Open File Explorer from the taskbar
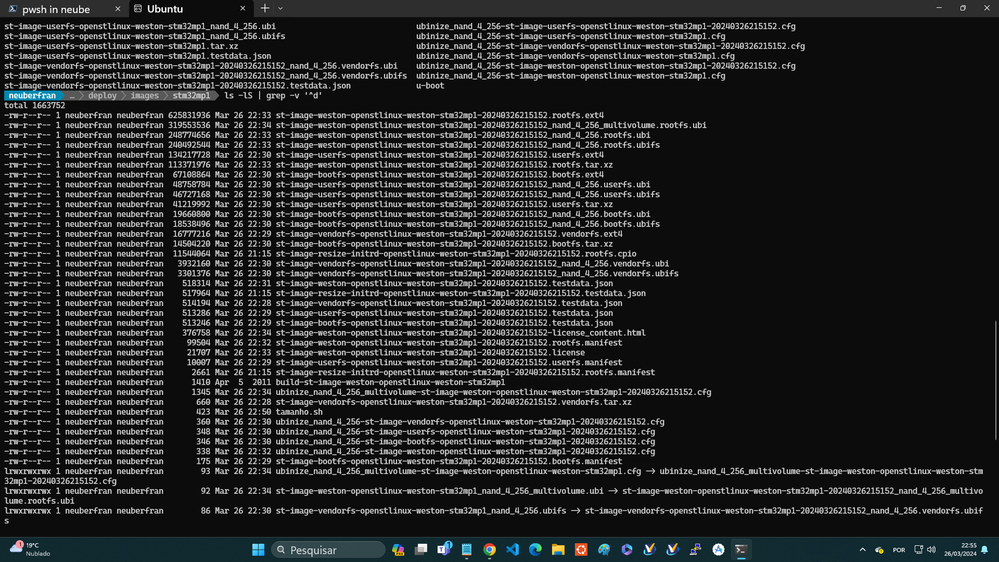The height and width of the screenshot is (562, 999). pos(558,549)
